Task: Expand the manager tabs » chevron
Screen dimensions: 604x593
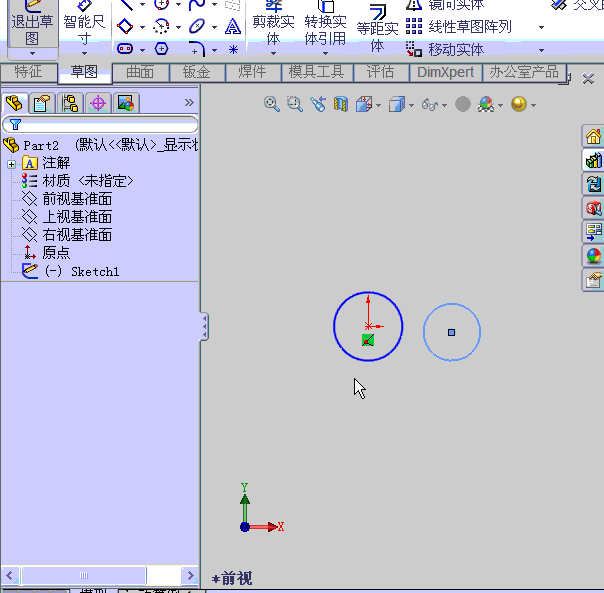Action: [189, 102]
